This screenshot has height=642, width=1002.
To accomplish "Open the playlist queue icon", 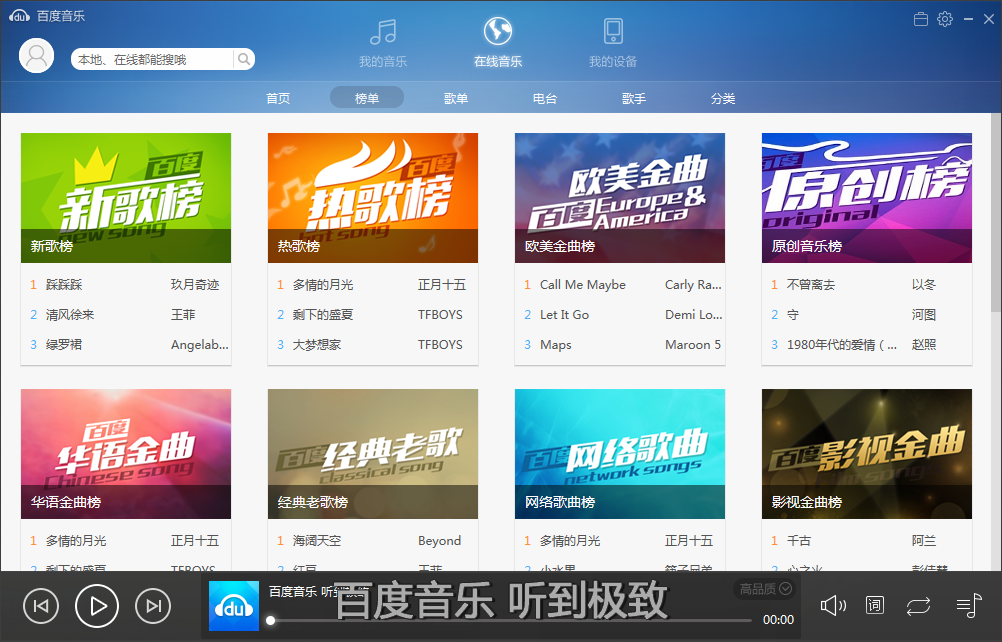I will pos(968,605).
